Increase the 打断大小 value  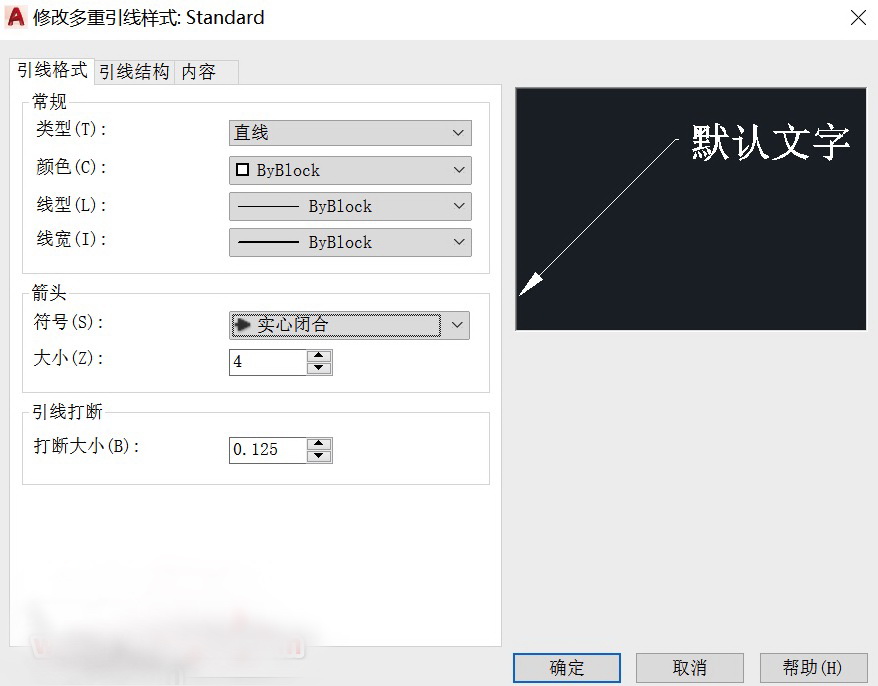[x=319, y=444]
